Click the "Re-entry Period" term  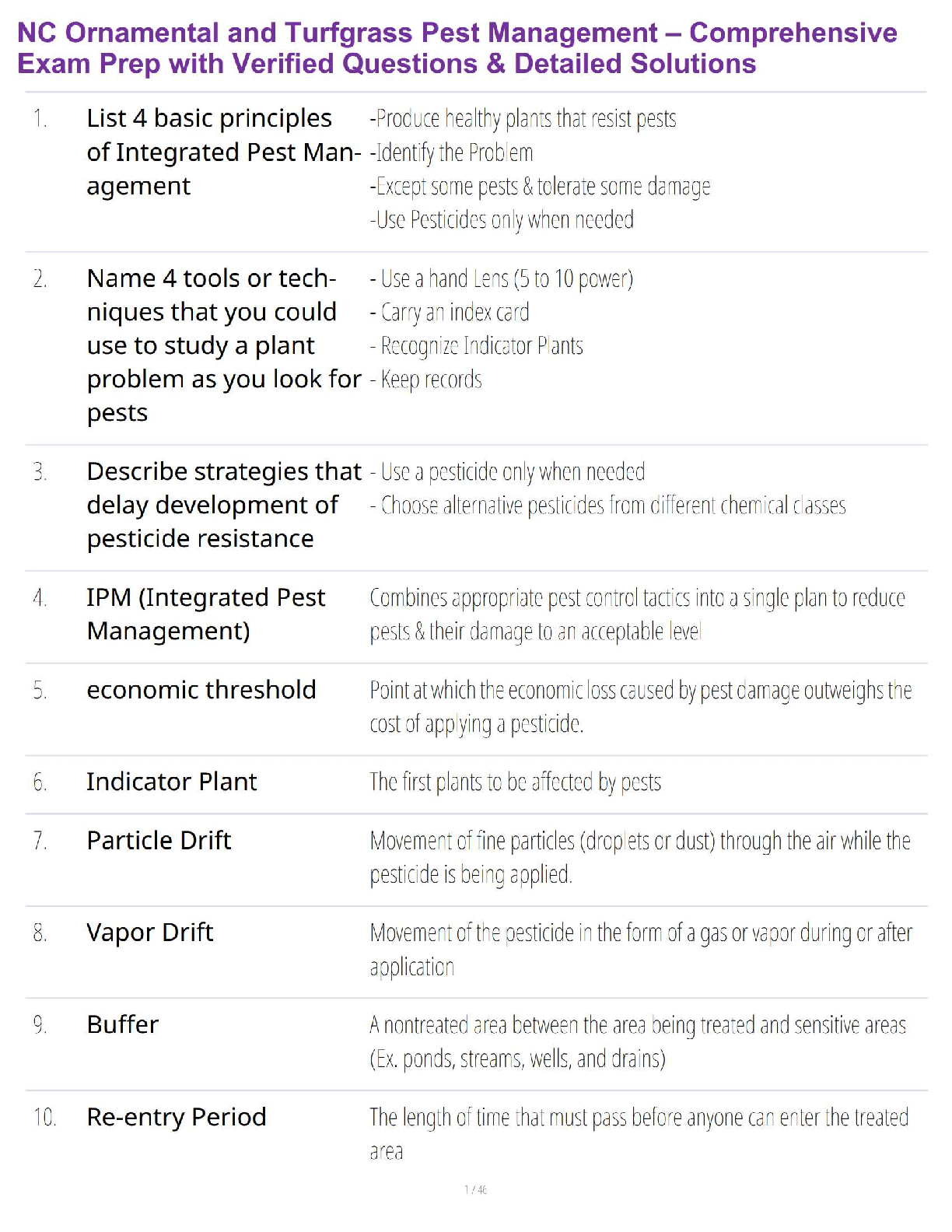pos(177,1117)
